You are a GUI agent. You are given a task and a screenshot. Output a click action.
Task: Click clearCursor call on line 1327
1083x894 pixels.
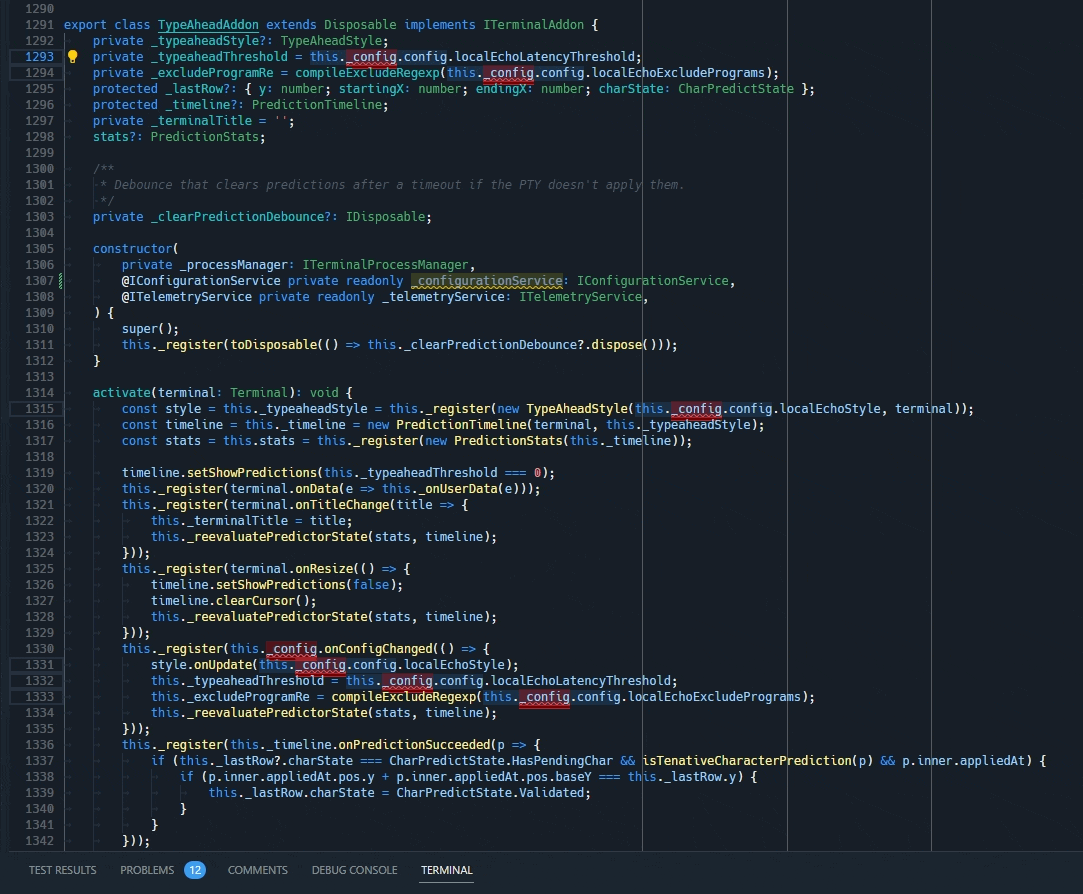click(x=255, y=600)
